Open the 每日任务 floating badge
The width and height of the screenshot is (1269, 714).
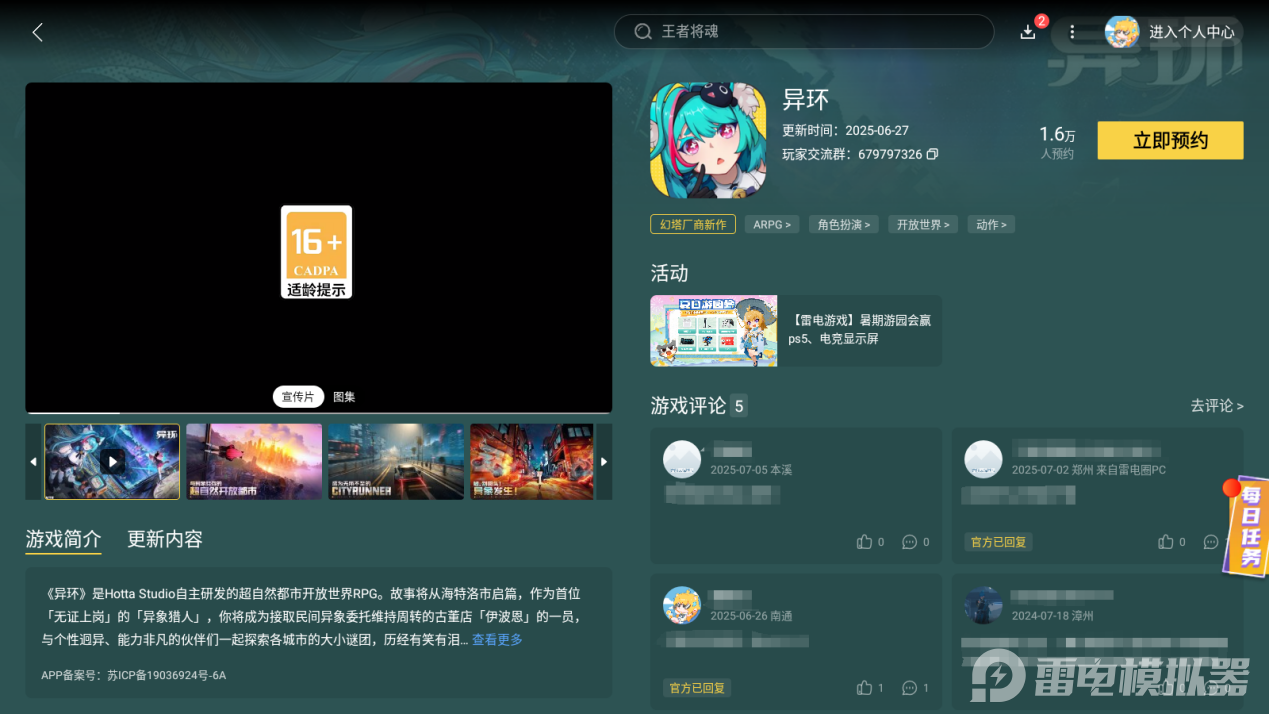[x=1247, y=527]
